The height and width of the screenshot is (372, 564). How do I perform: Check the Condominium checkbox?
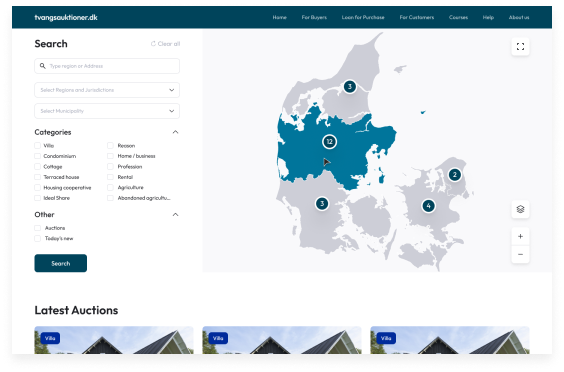coord(37,156)
